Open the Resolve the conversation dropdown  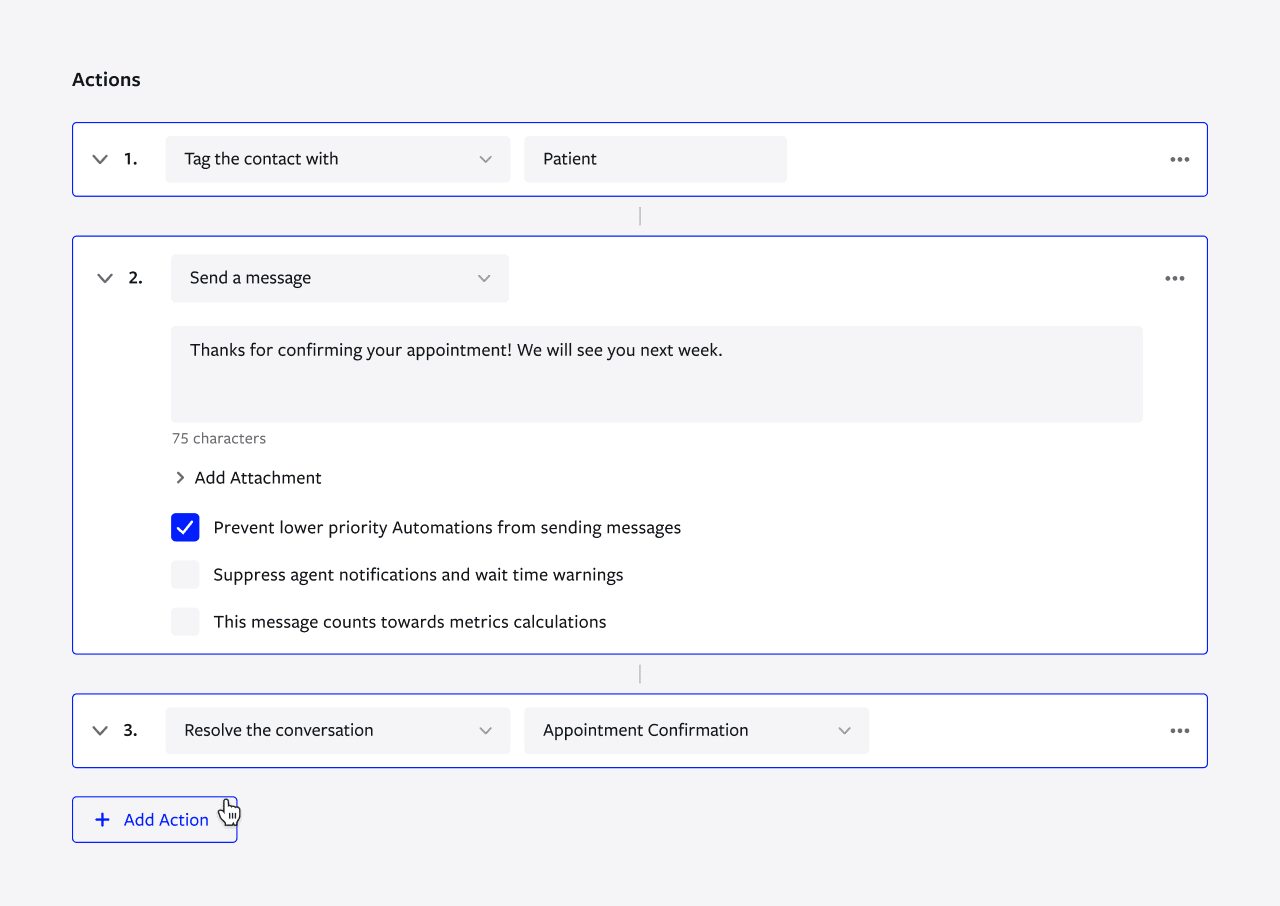pos(338,731)
